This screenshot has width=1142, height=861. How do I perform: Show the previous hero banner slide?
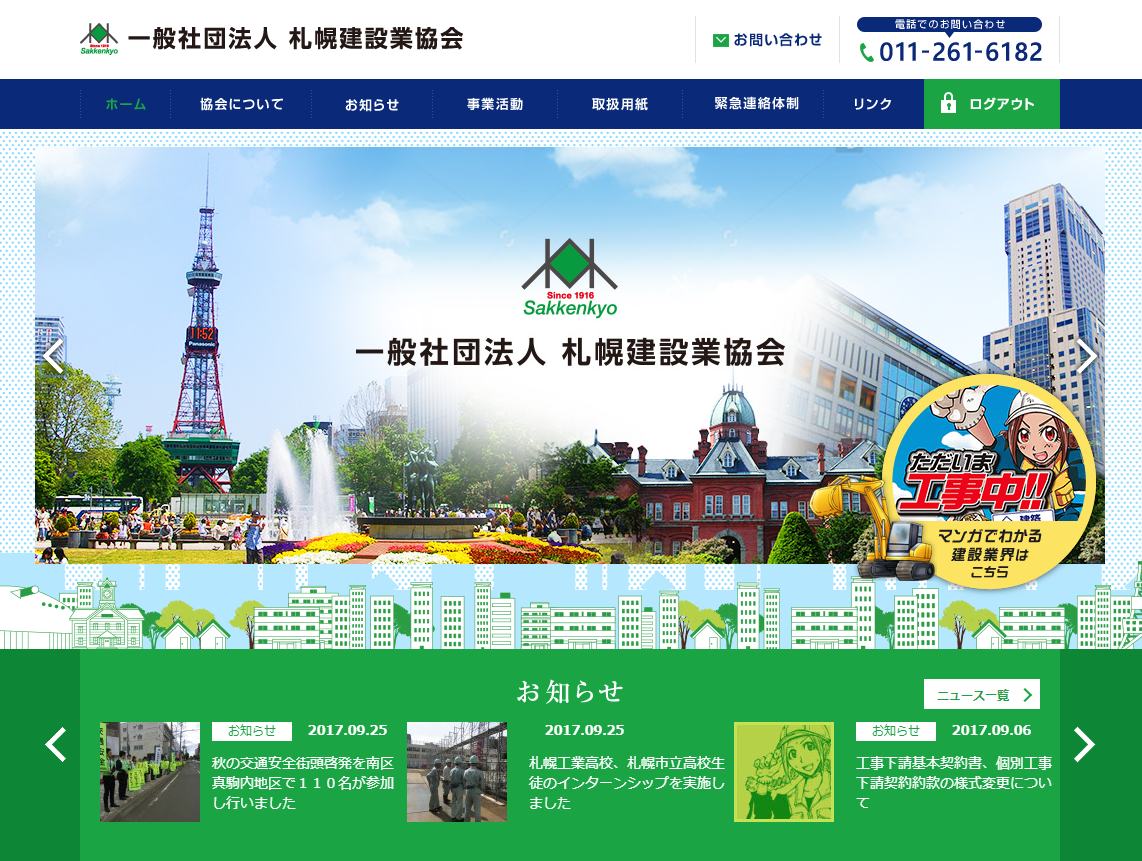[53, 356]
